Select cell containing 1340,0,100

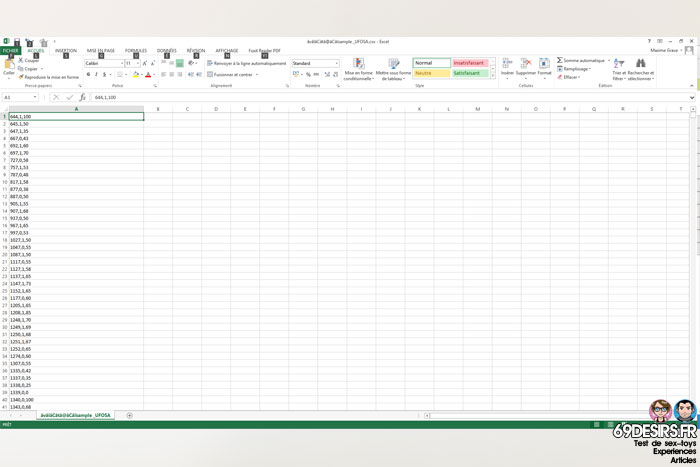pos(76,400)
